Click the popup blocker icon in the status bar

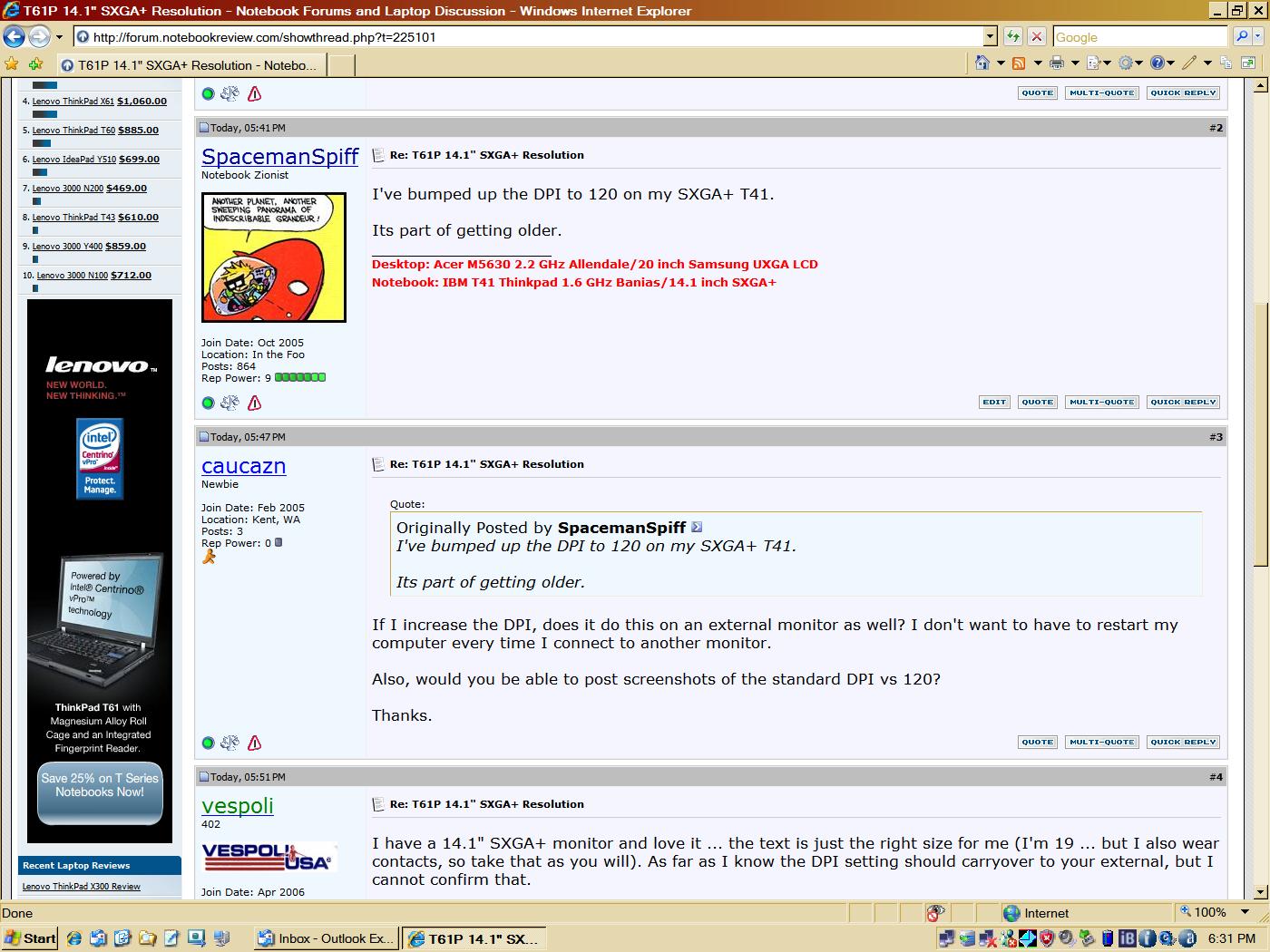[x=935, y=913]
